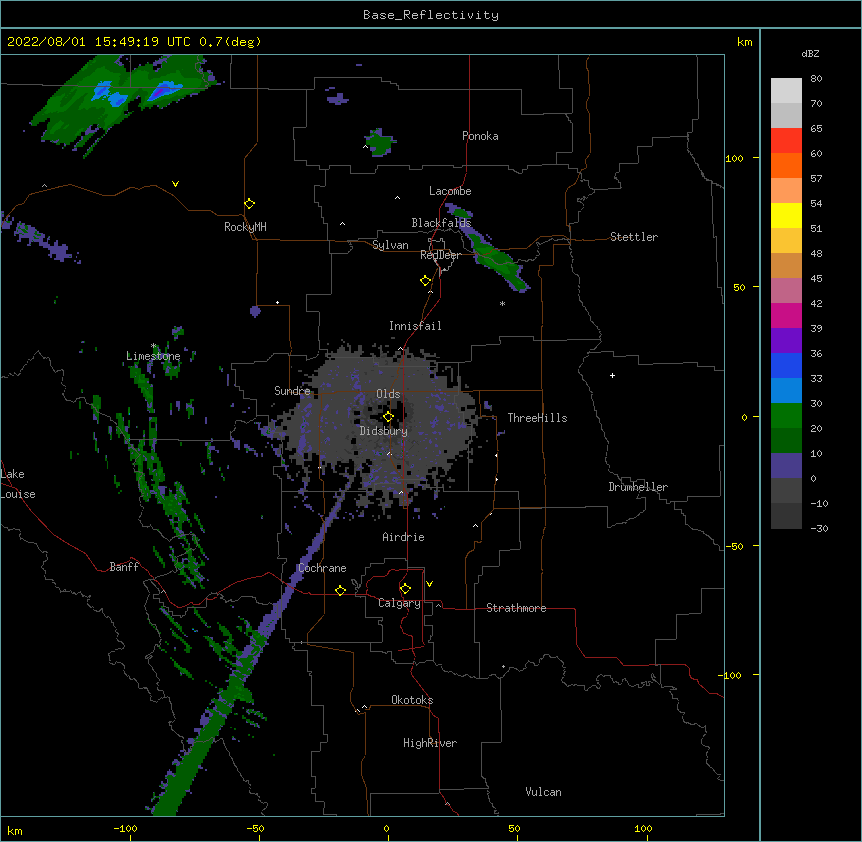The width and height of the screenshot is (862, 842).
Task: Click the Drumheller label
Action: [x=638, y=487]
